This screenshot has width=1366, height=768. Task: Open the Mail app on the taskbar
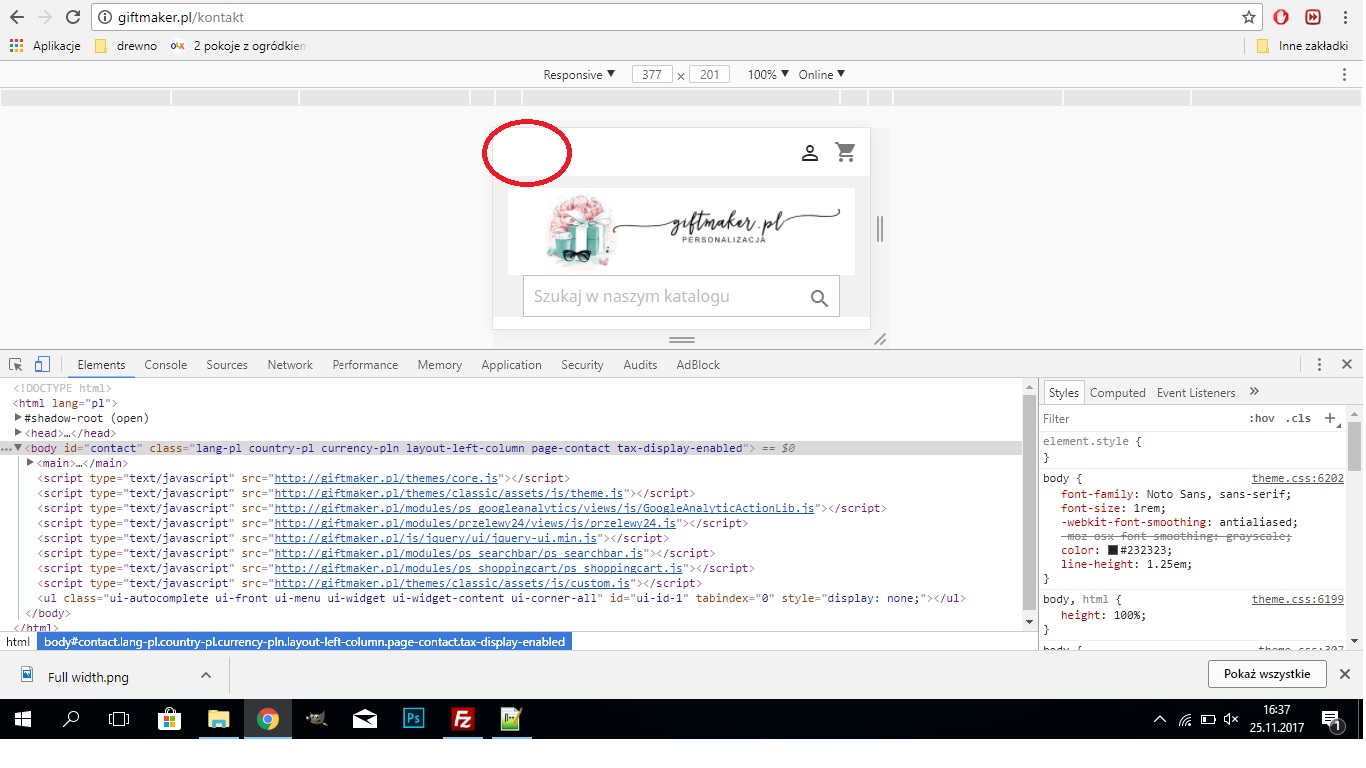[365, 718]
